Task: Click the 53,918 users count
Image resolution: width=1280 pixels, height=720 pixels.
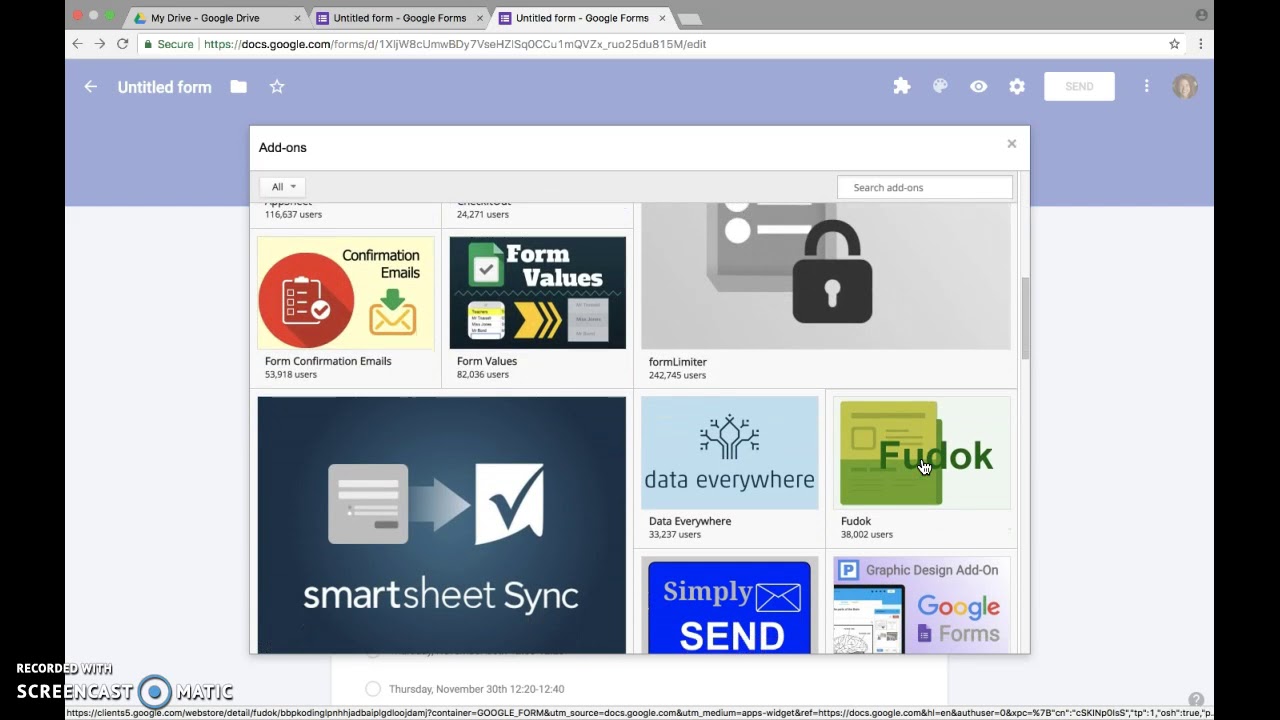Action: pyautogui.click(x=291, y=375)
